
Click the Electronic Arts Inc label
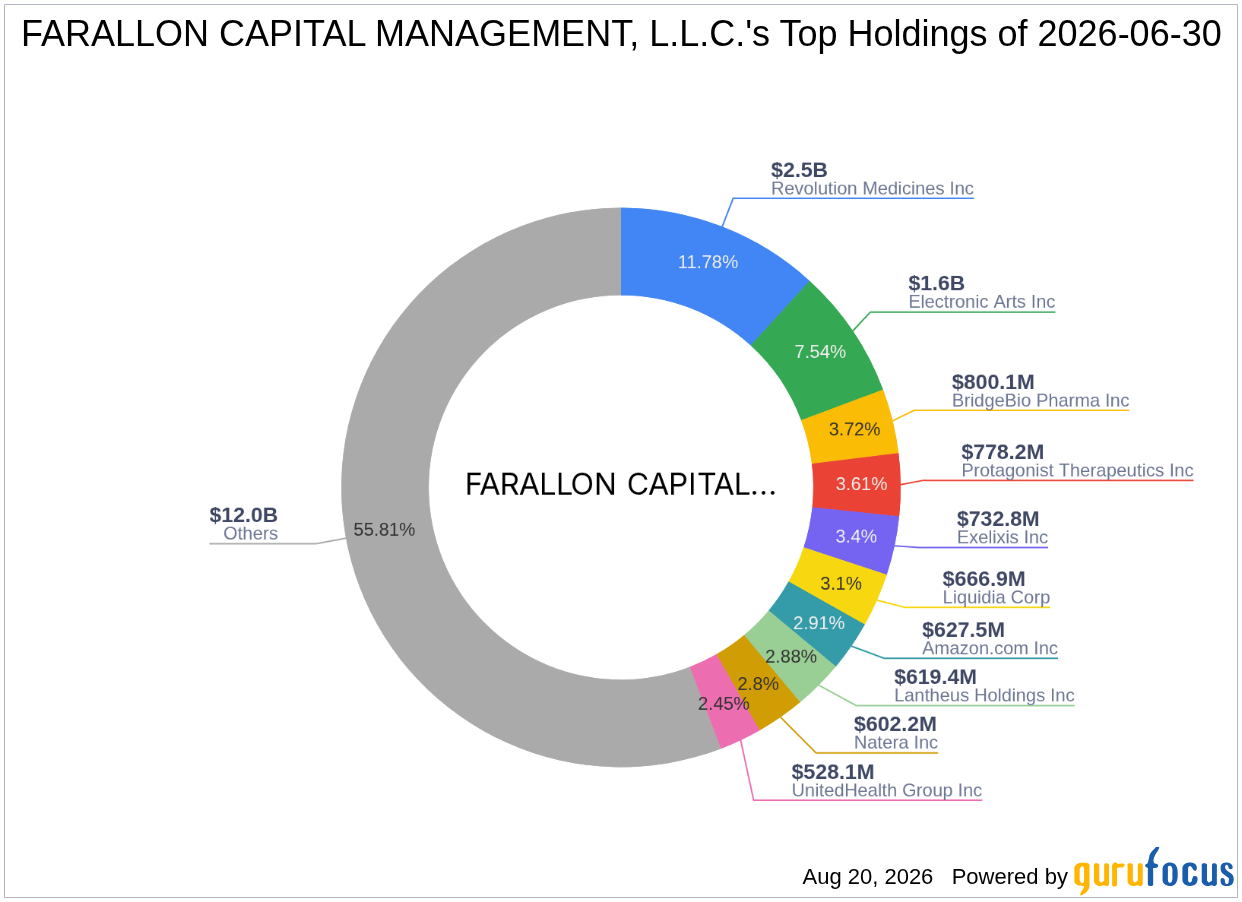pyautogui.click(x=982, y=302)
